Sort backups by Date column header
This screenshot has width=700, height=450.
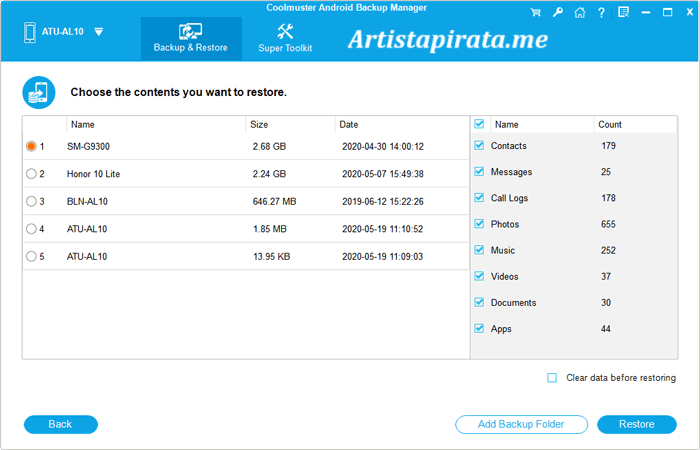pyautogui.click(x=402, y=125)
